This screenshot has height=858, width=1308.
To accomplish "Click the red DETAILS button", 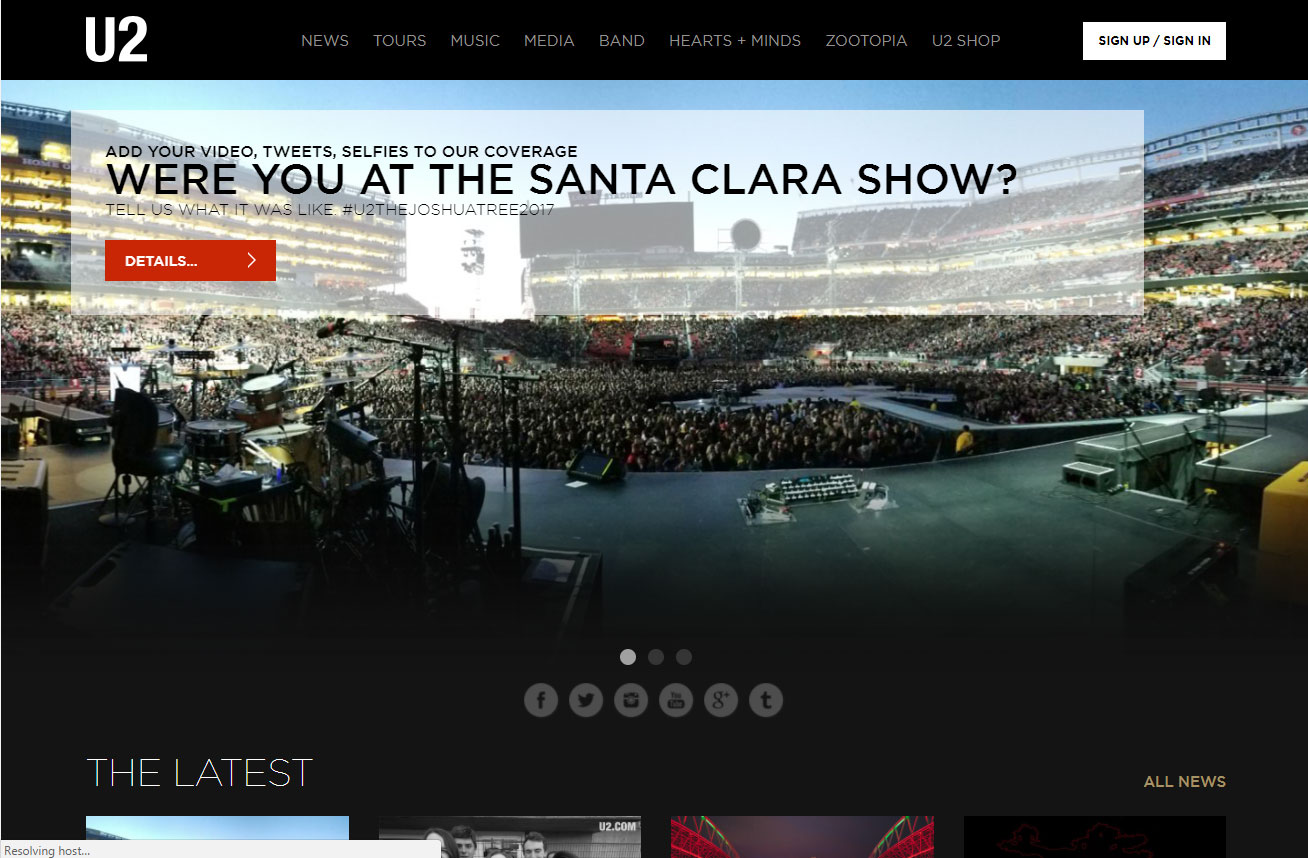I will point(190,261).
